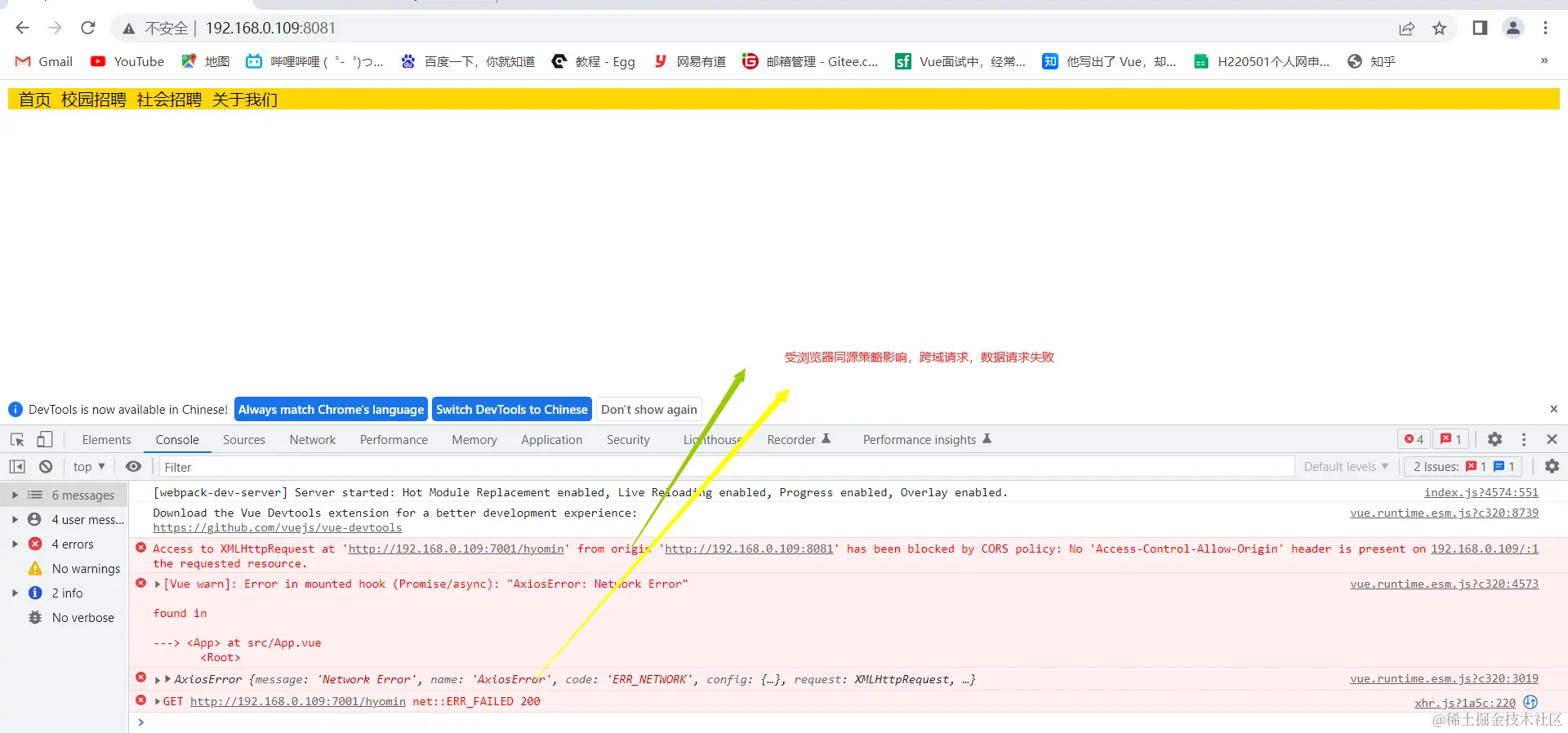Activate the inspect element picker
Viewport: 1568px width, 733px height.
pyautogui.click(x=17, y=439)
